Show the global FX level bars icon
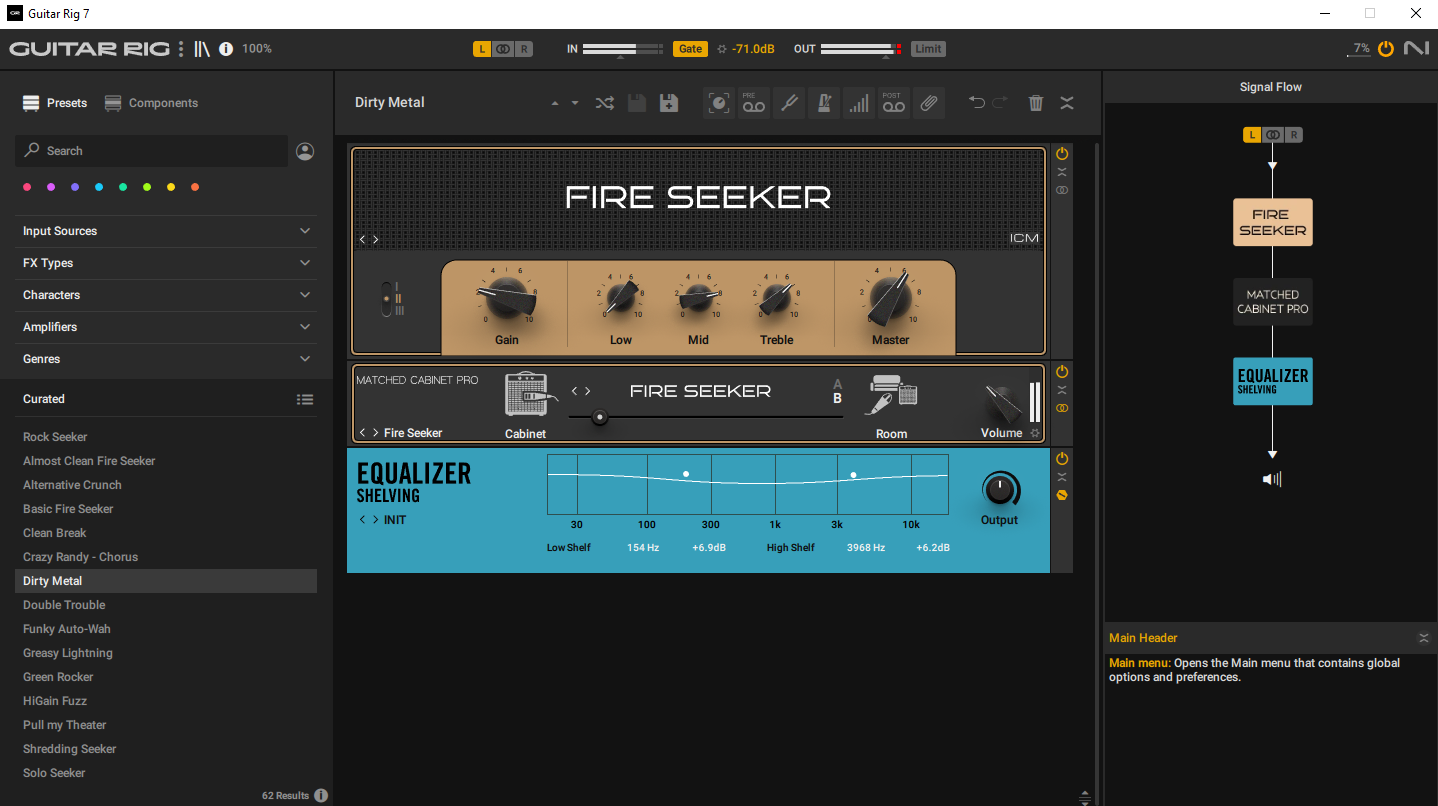Image resolution: width=1438 pixels, height=806 pixels. (858, 102)
